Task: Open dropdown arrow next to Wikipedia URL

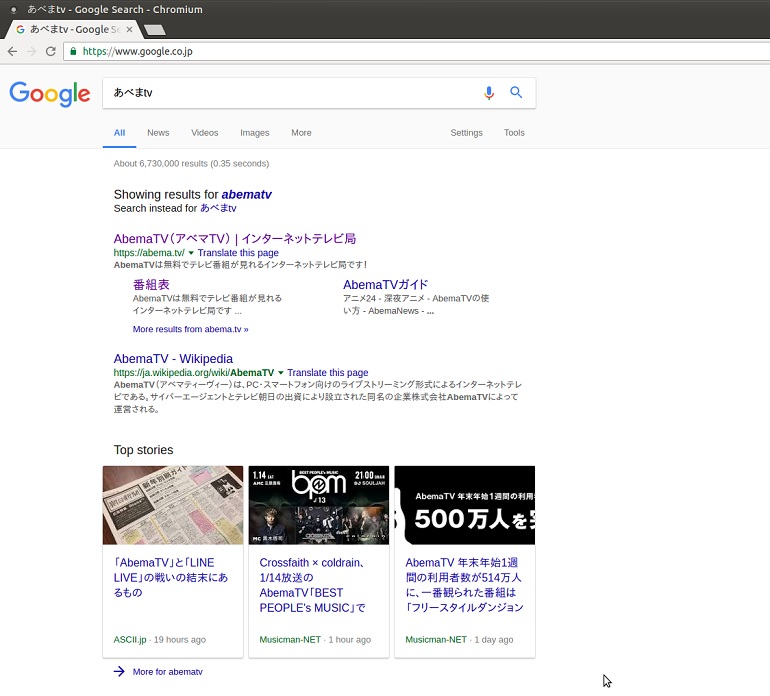Action: tap(281, 373)
